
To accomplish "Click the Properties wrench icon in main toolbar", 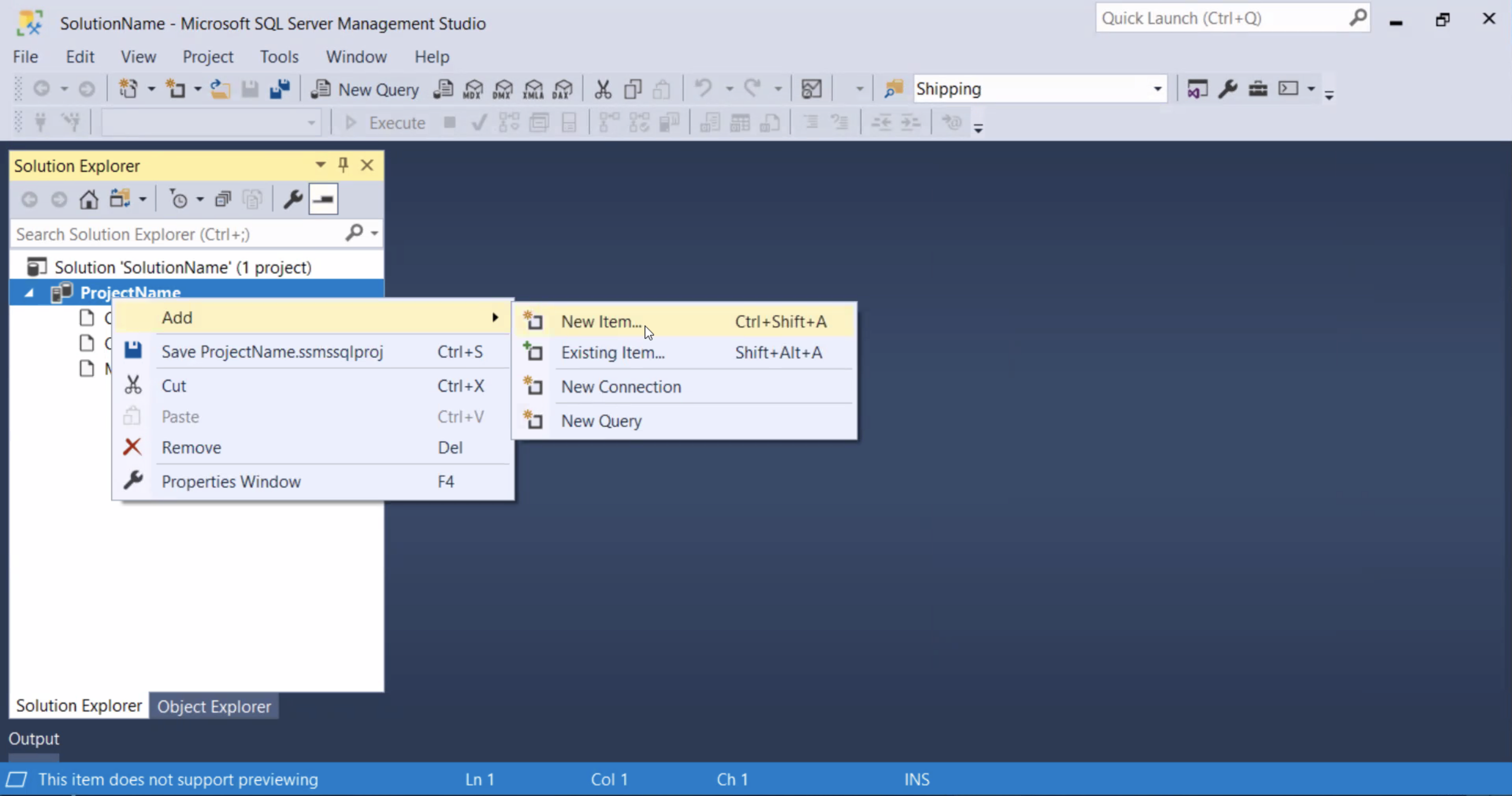I will 1227,89.
